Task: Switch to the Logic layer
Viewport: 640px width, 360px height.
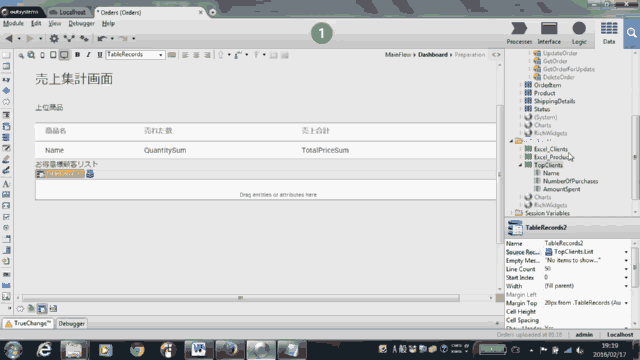Action: pyautogui.click(x=579, y=33)
